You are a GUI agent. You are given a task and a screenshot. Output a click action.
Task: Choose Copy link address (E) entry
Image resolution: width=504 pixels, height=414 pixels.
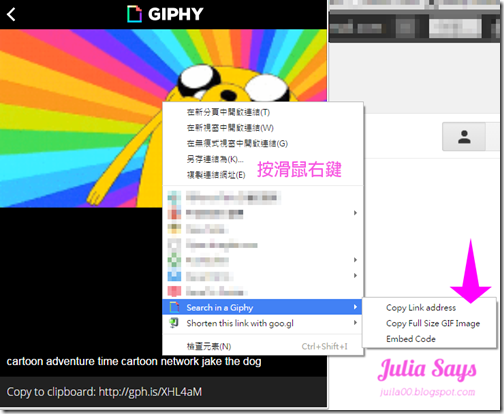[x=216, y=175]
